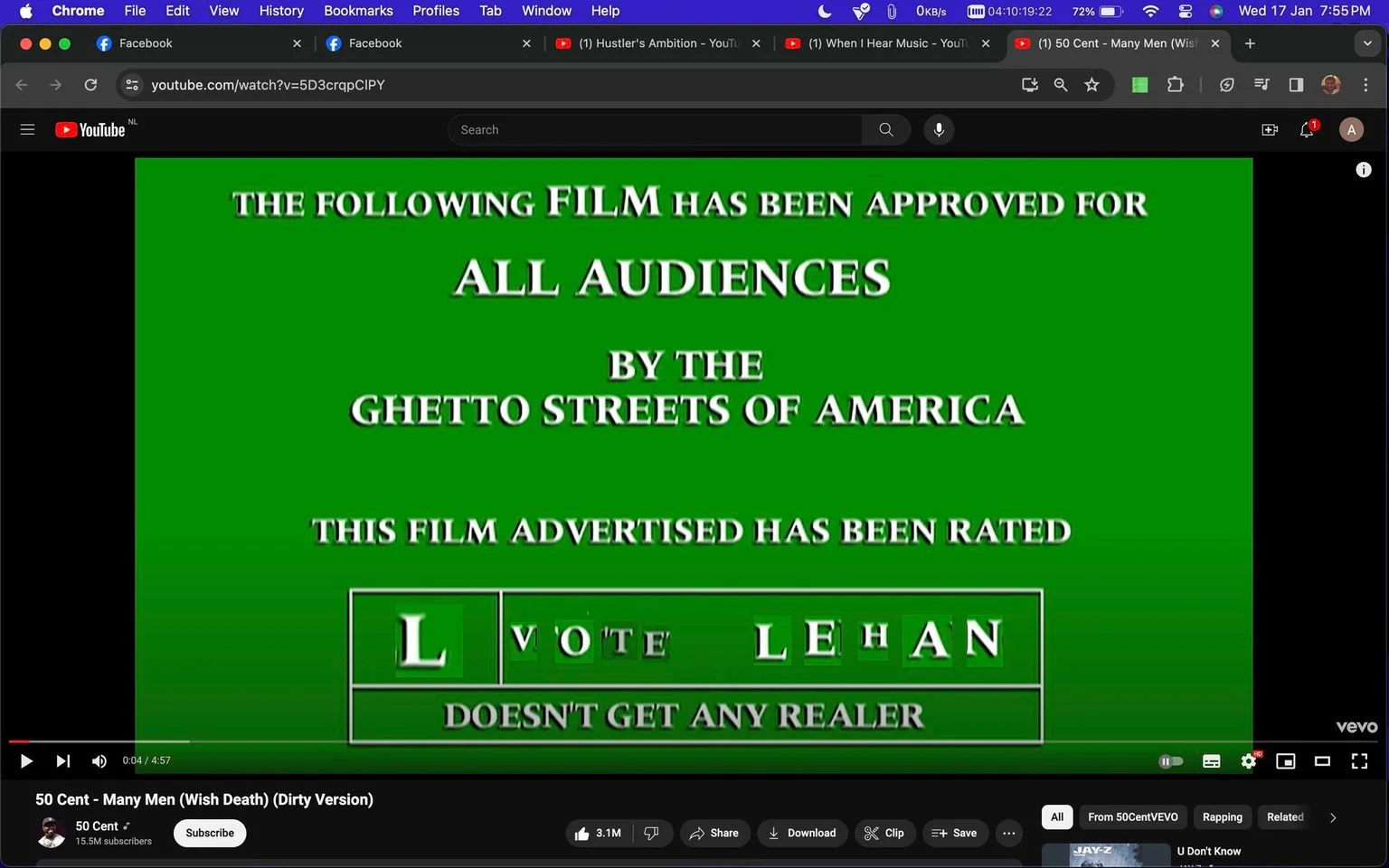The height and width of the screenshot is (868, 1389).
Task: Show next related filter chips
Action: (1333, 817)
